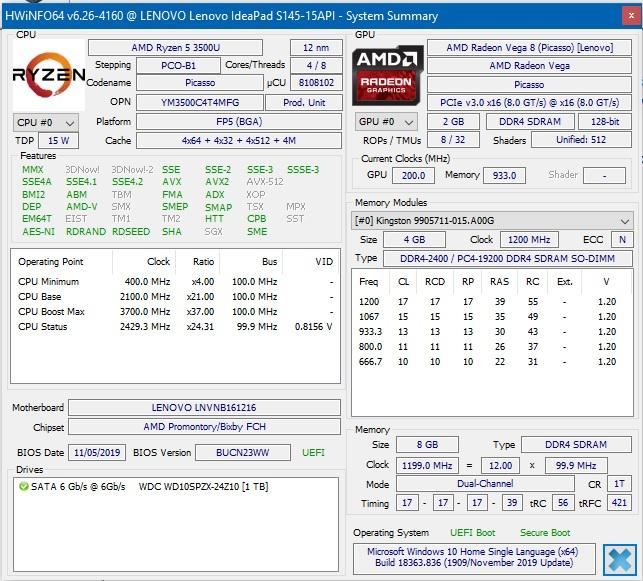Image resolution: width=643 pixels, height=581 pixels.
Task: Click the 1199.0 MHz memory clock field
Action: tap(427, 466)
